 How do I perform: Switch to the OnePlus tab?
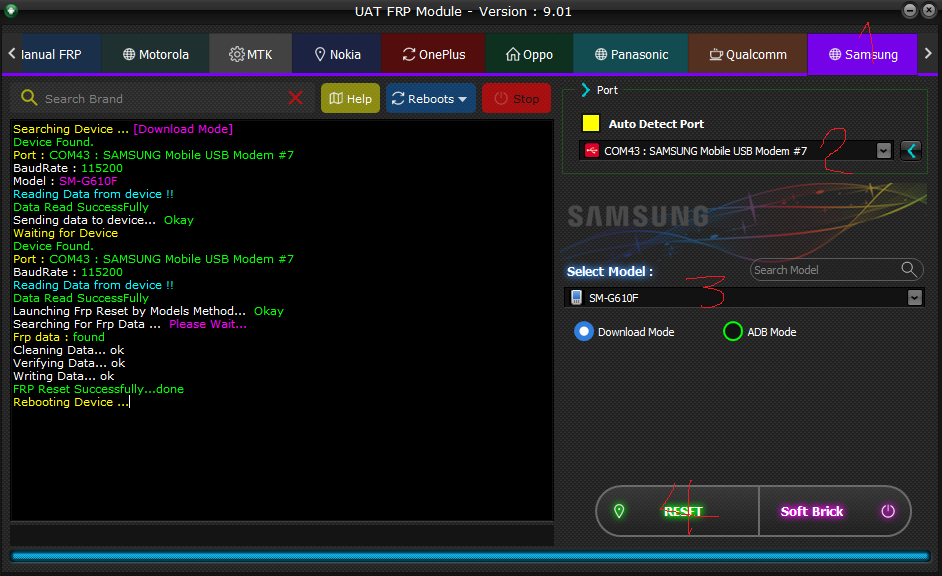point(433,54)
